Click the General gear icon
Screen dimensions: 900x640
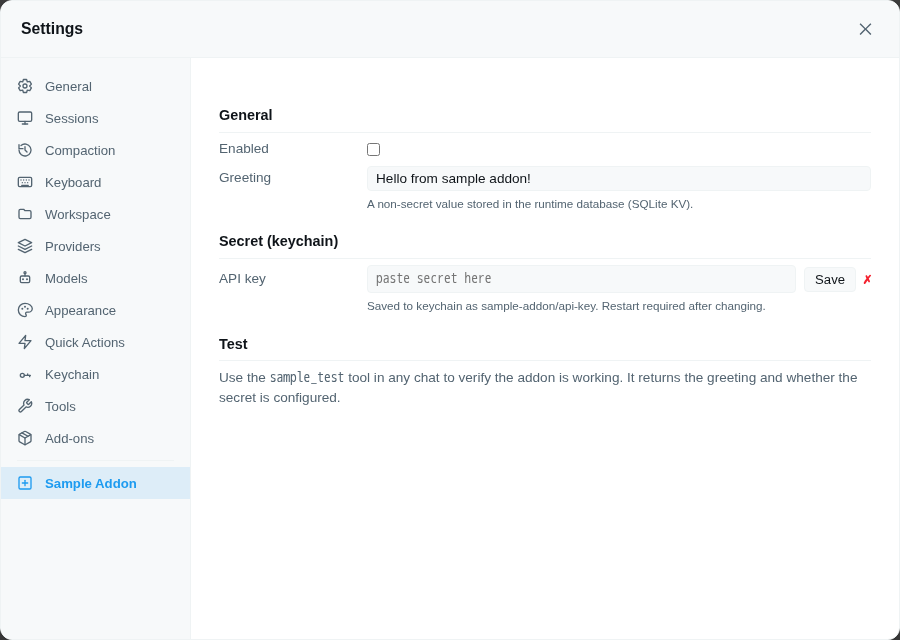click(x=25, y=86)
